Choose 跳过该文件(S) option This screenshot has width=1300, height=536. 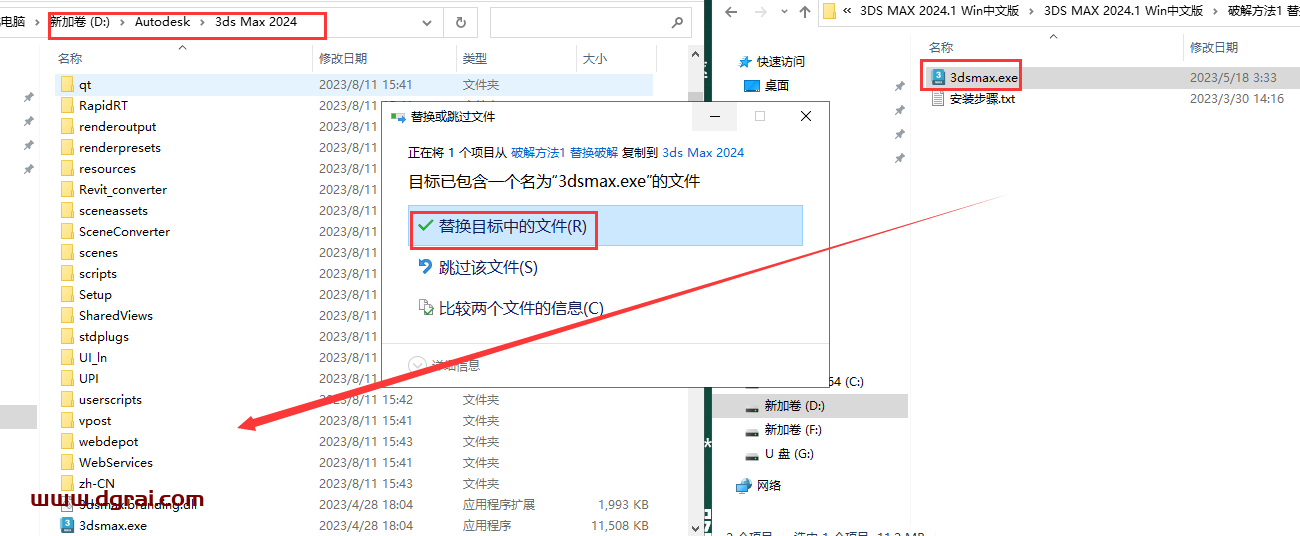point(488,267)
